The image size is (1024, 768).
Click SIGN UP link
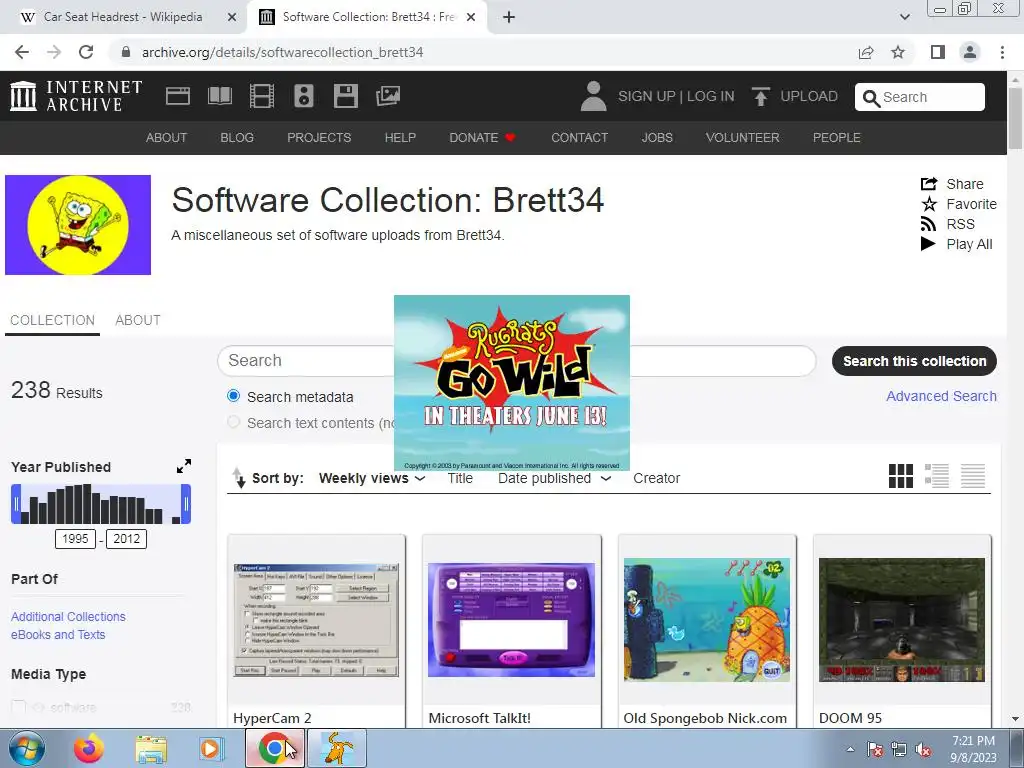pyautogui.click(x=647, y=96)
